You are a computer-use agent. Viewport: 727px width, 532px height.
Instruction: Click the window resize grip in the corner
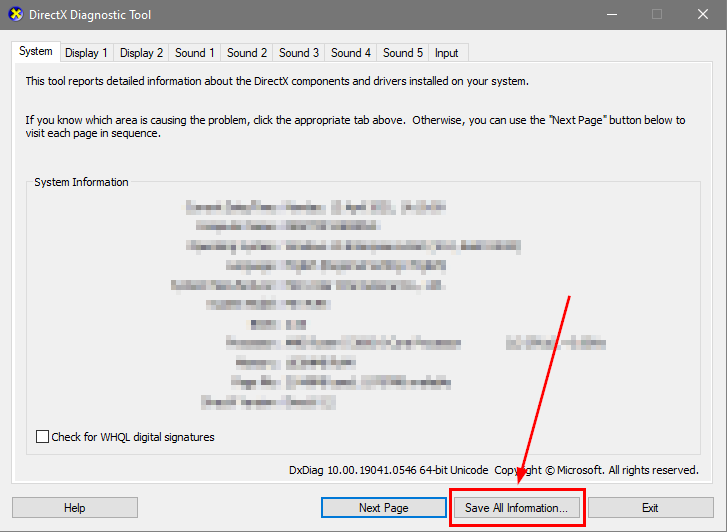[720, 525]
